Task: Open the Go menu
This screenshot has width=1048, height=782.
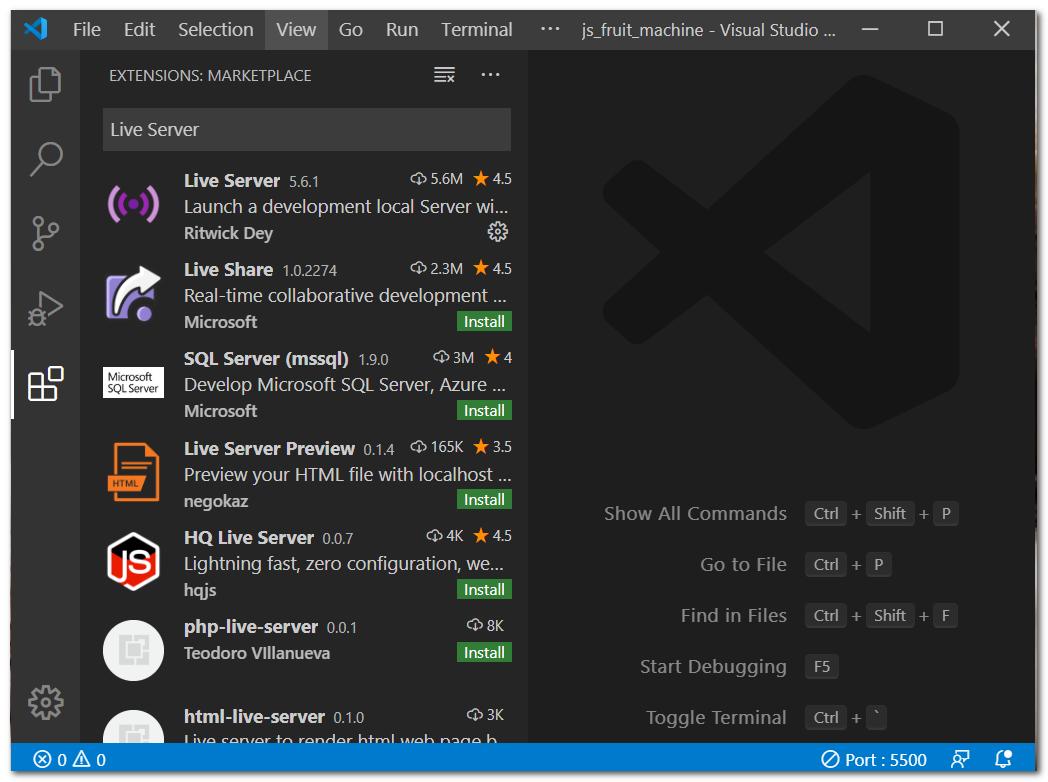Action: (x=350, y=29)
